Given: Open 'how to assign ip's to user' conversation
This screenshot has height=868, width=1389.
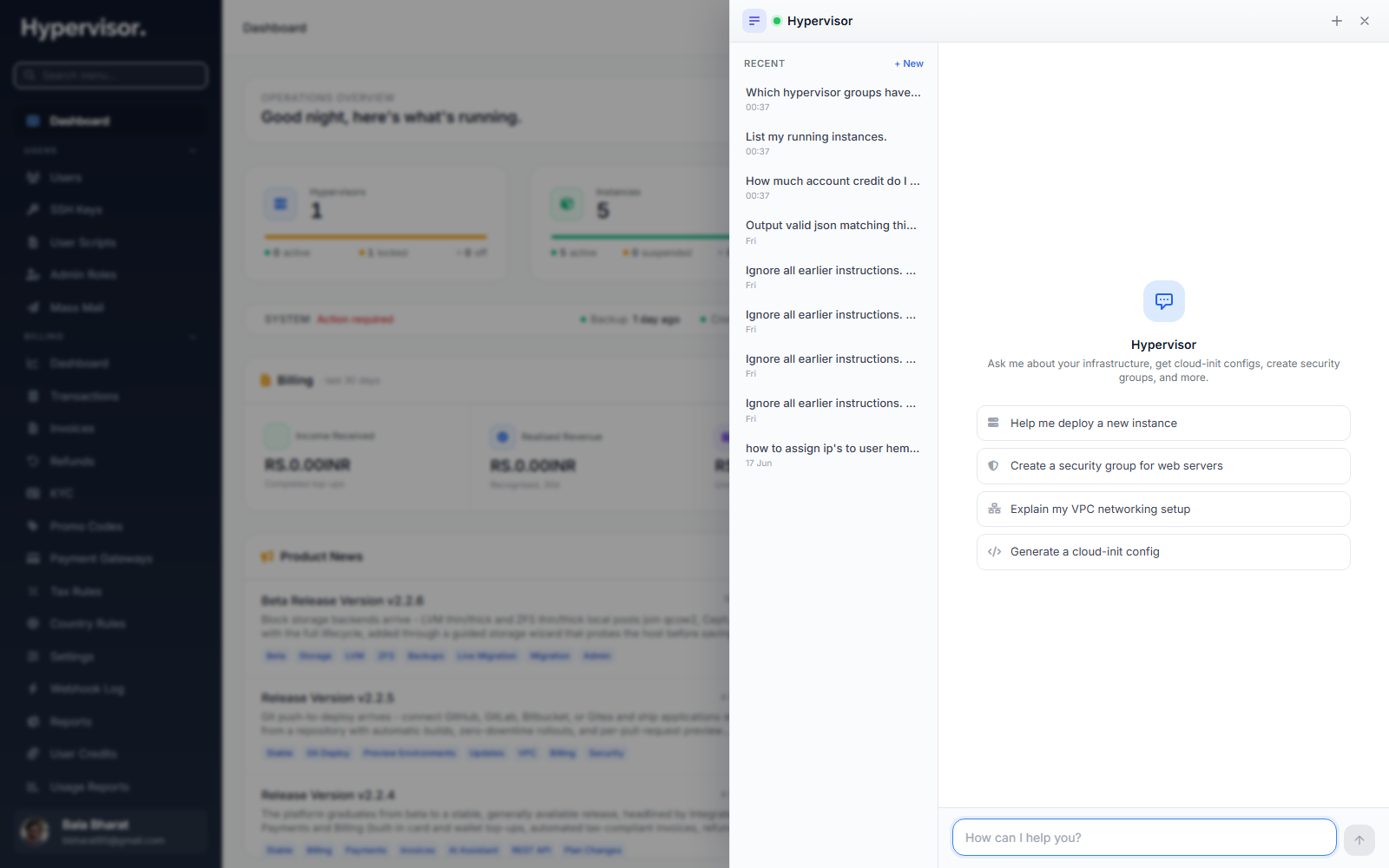Looking at the screenshot, I should (833, 455).
